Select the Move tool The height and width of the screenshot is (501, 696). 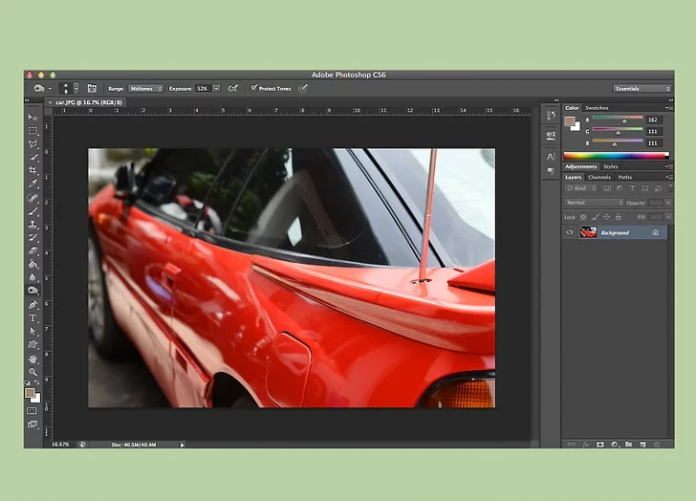coord(33,118)
